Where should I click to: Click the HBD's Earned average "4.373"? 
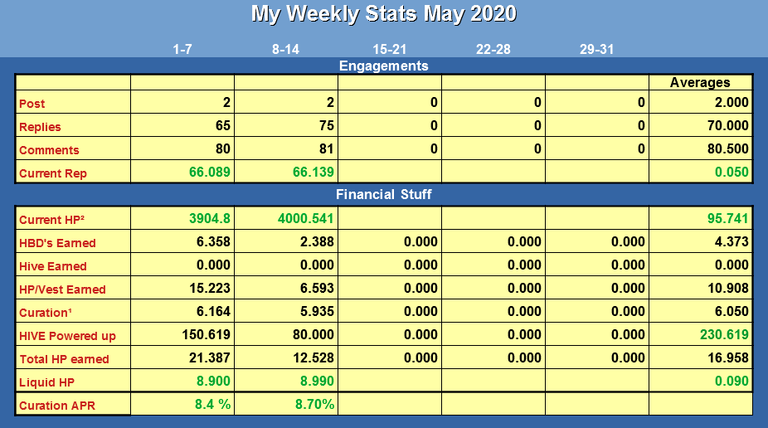click(x=731, y=241)
